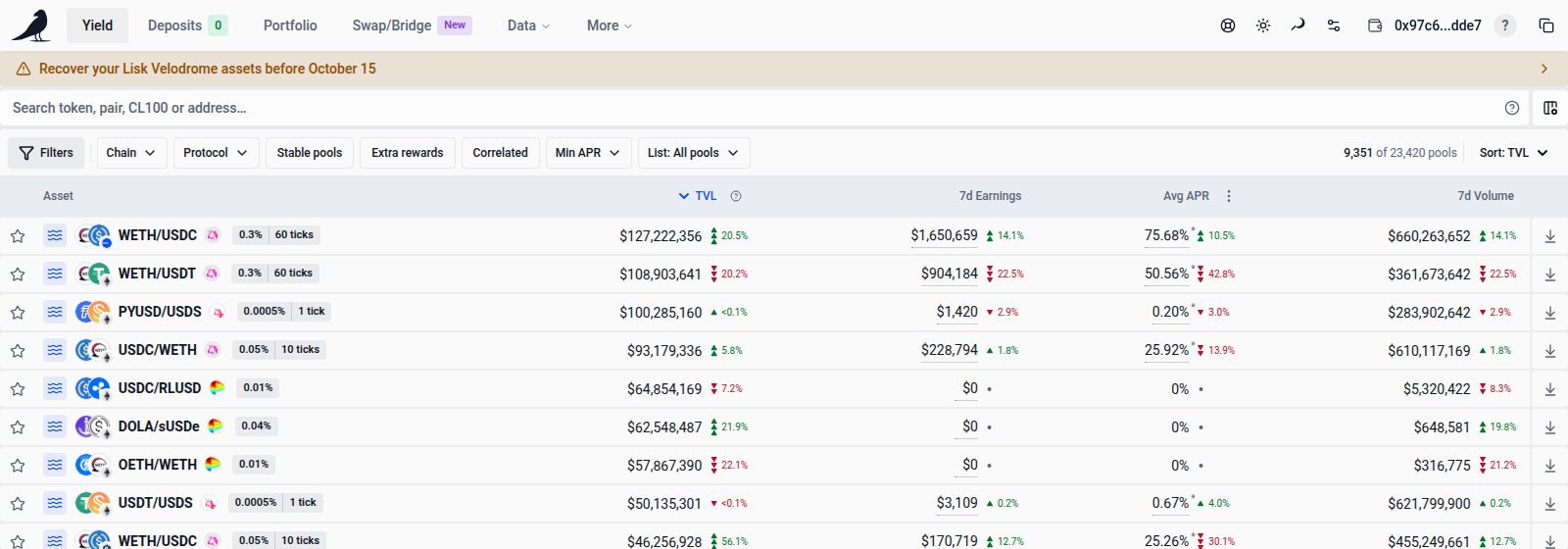This screenshot has height=549, width=1568.
Task: Toggle the Extra rewards filter
Action: click(408, 153)
